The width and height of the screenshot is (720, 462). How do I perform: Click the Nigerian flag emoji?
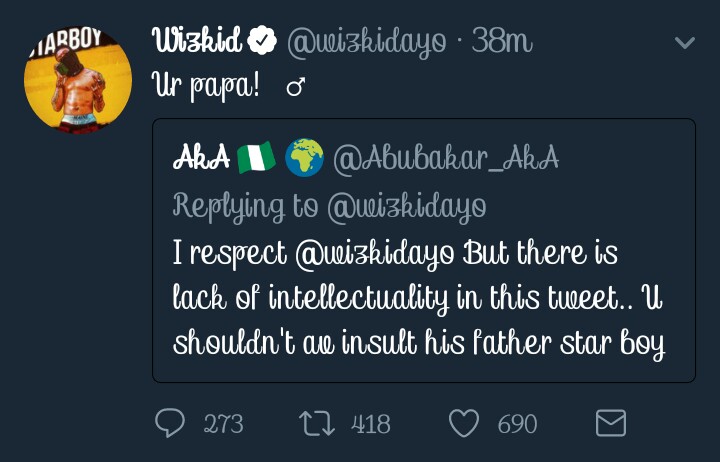pyautogui.click(x=257, y=157)
